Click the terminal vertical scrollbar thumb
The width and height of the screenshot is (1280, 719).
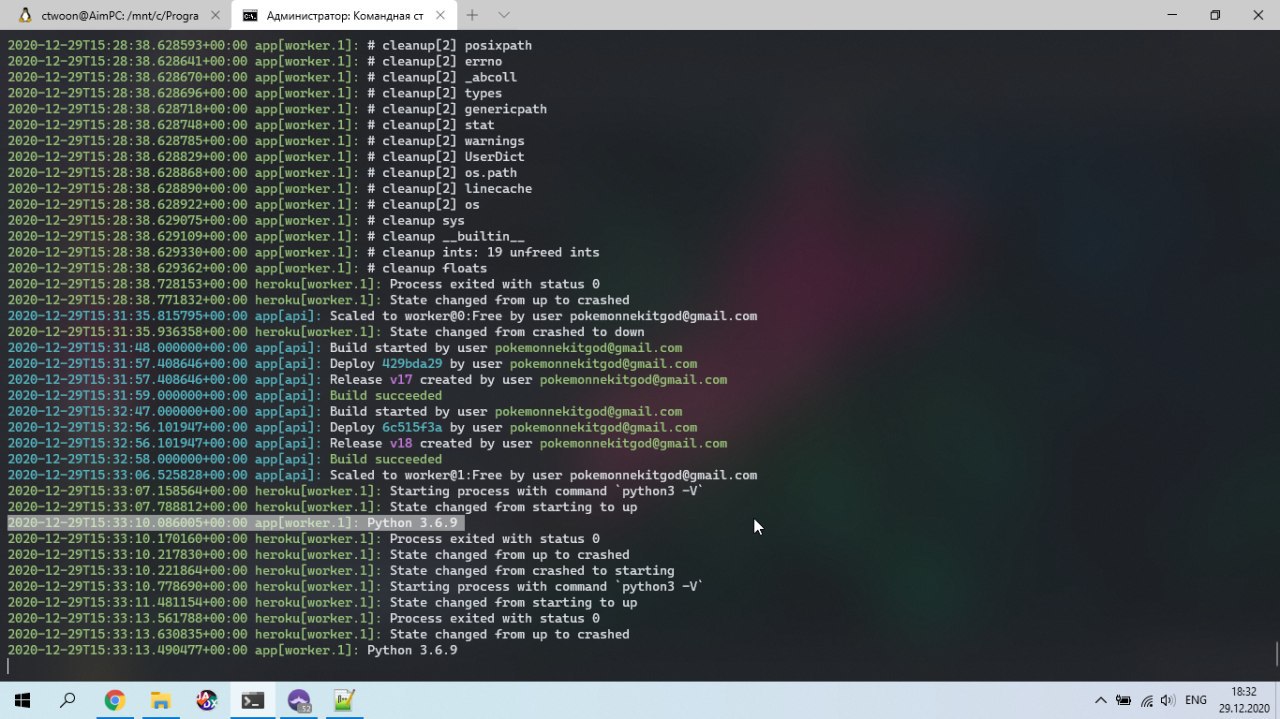[1276, 653]
